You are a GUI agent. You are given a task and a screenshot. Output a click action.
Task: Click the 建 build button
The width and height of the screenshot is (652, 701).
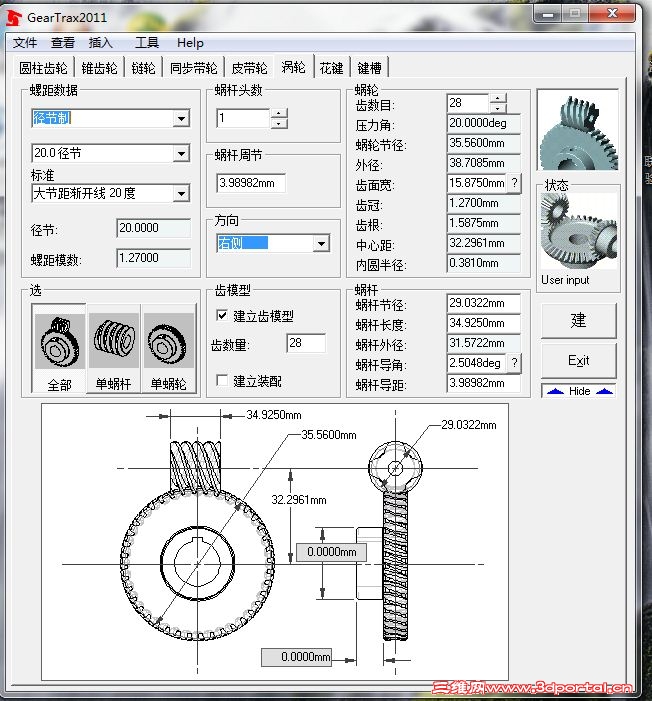click(578, 321)
